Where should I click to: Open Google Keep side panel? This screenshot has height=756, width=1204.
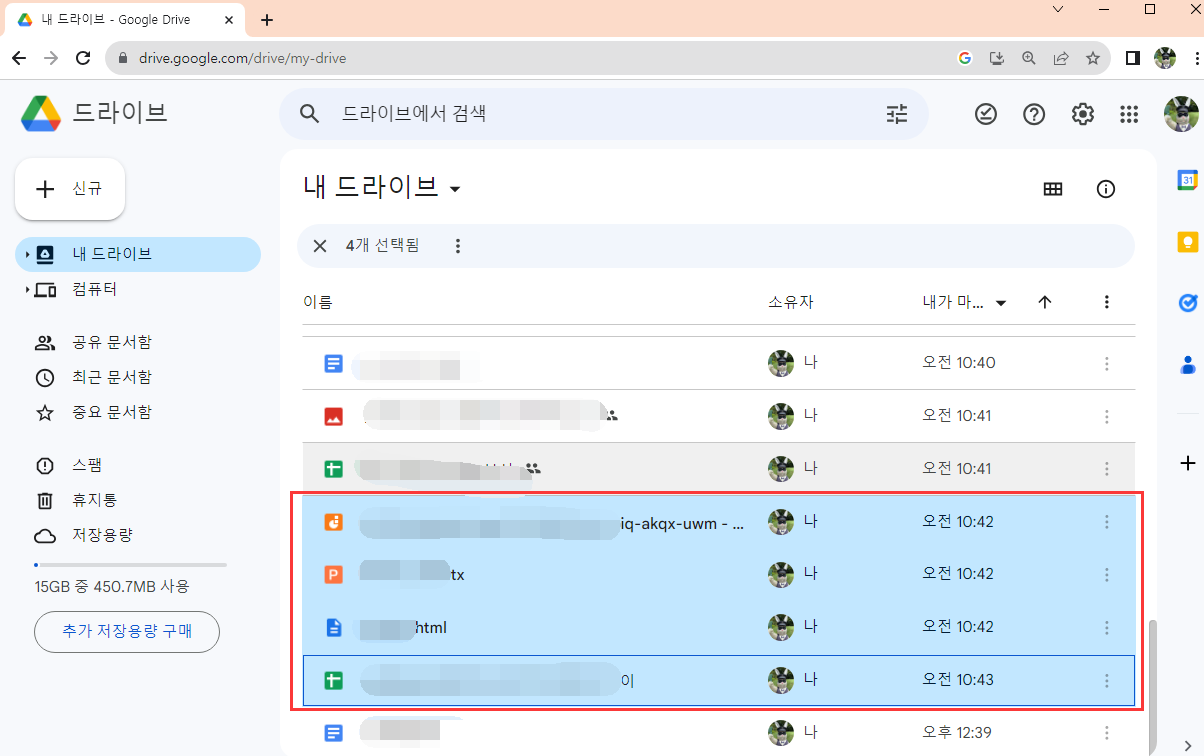tap(1186, 241)
